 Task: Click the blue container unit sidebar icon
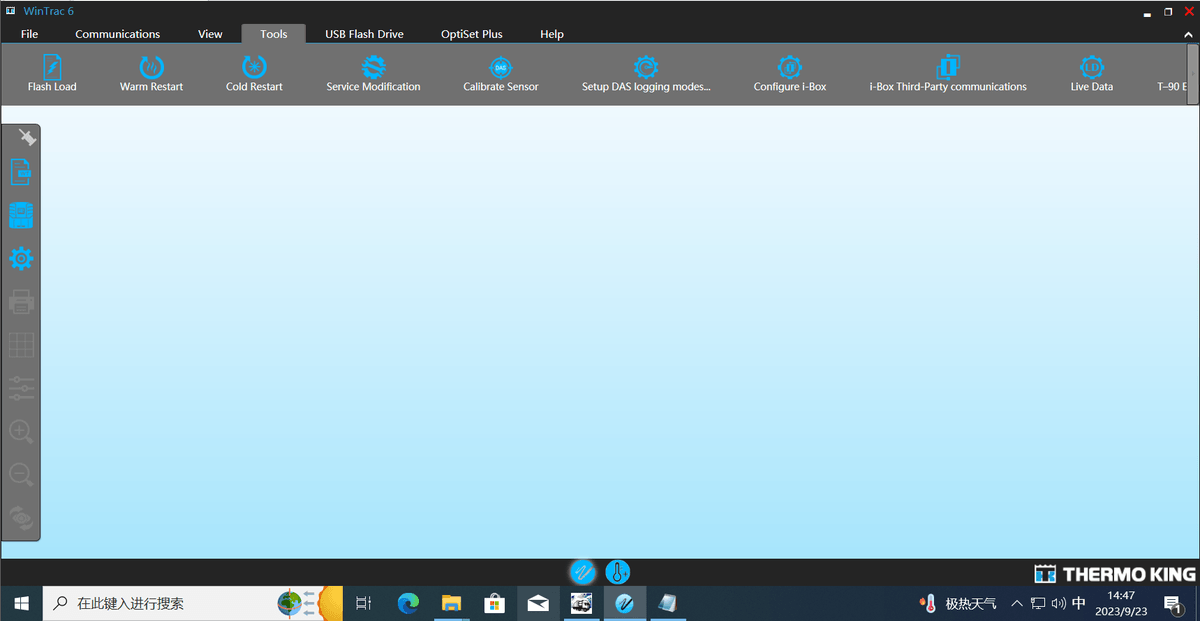[x=21, y=215]
